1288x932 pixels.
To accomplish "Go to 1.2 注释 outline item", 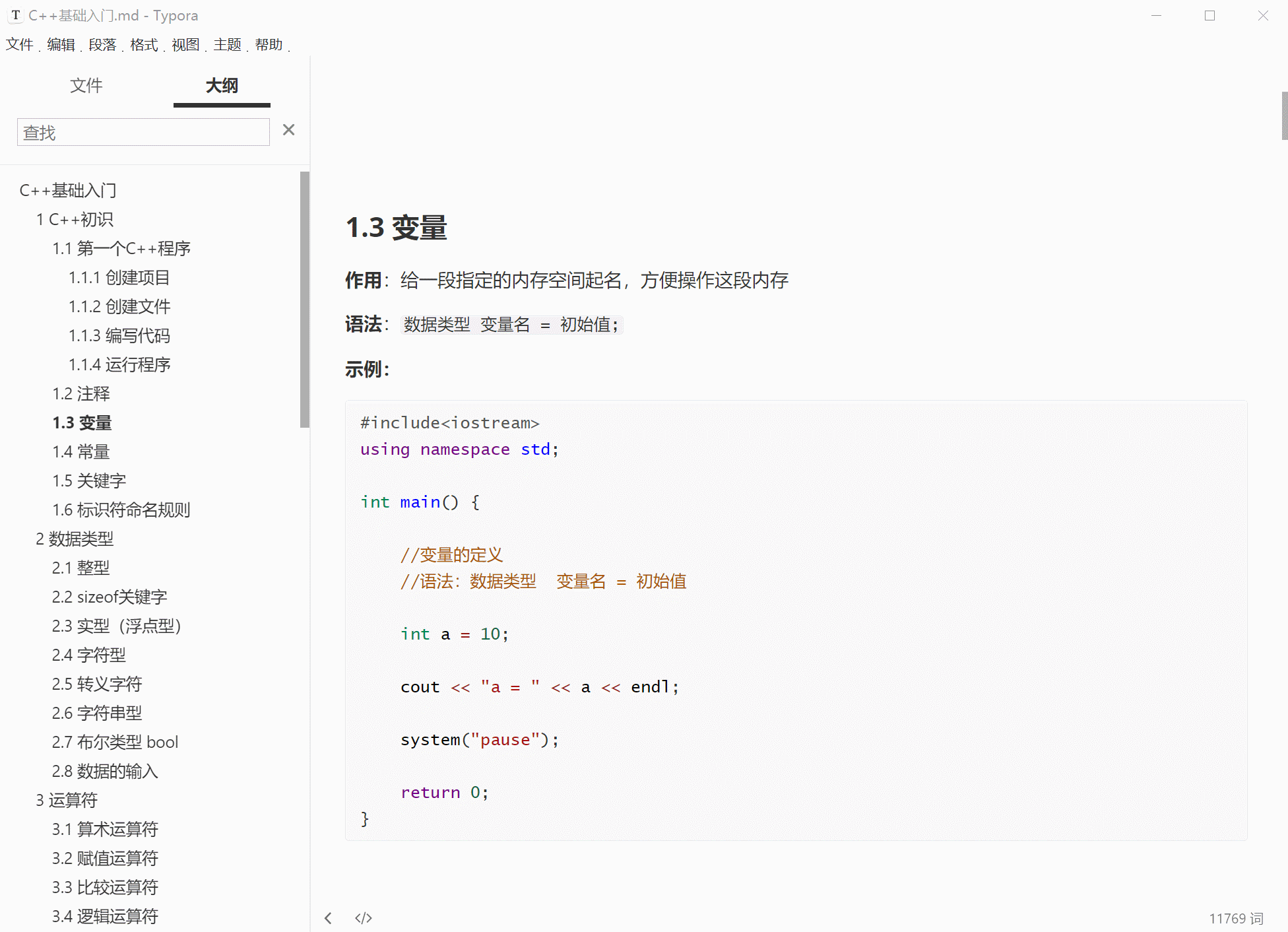I will click(81, 393).
